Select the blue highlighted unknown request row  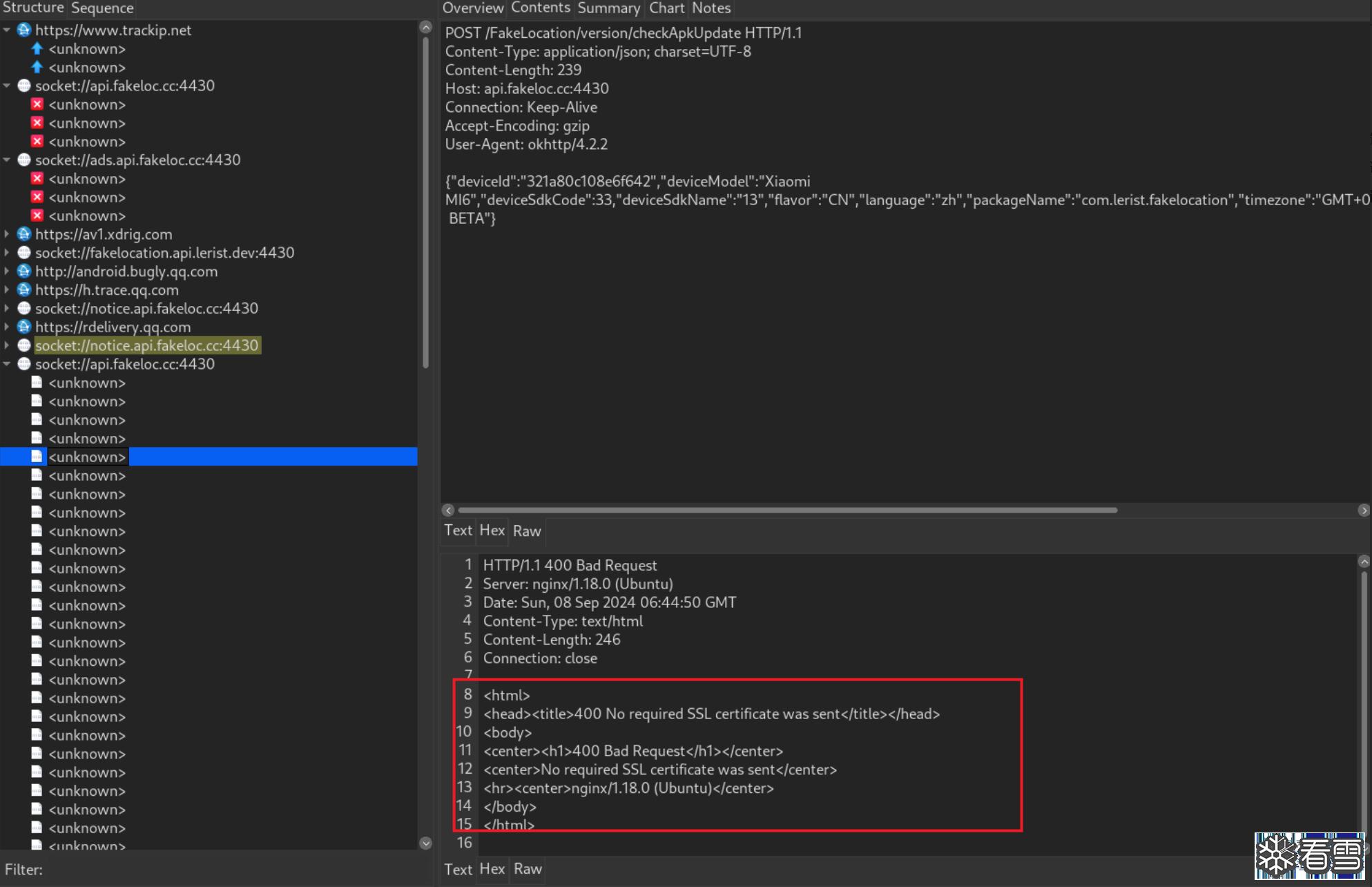[209, 457]
